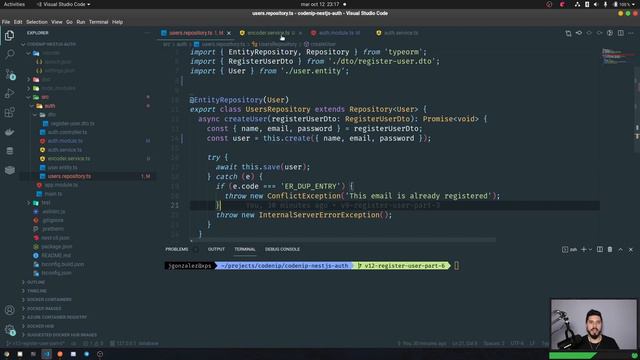Open the Docker view in activity bar
The height and width of the screenshot is (360, 640).
pos(9,132)
